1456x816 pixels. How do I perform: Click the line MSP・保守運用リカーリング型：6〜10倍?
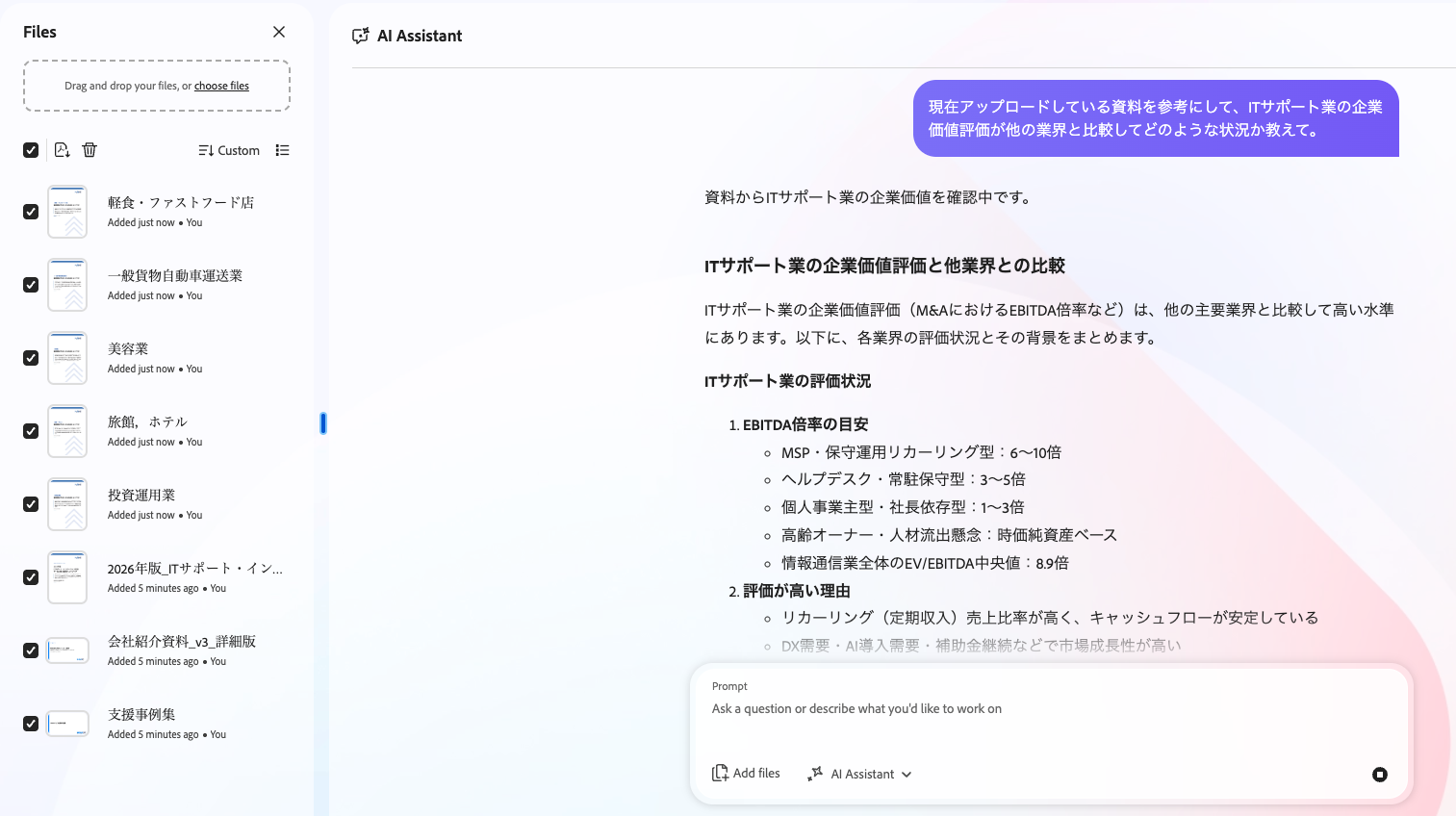[921, 452]
